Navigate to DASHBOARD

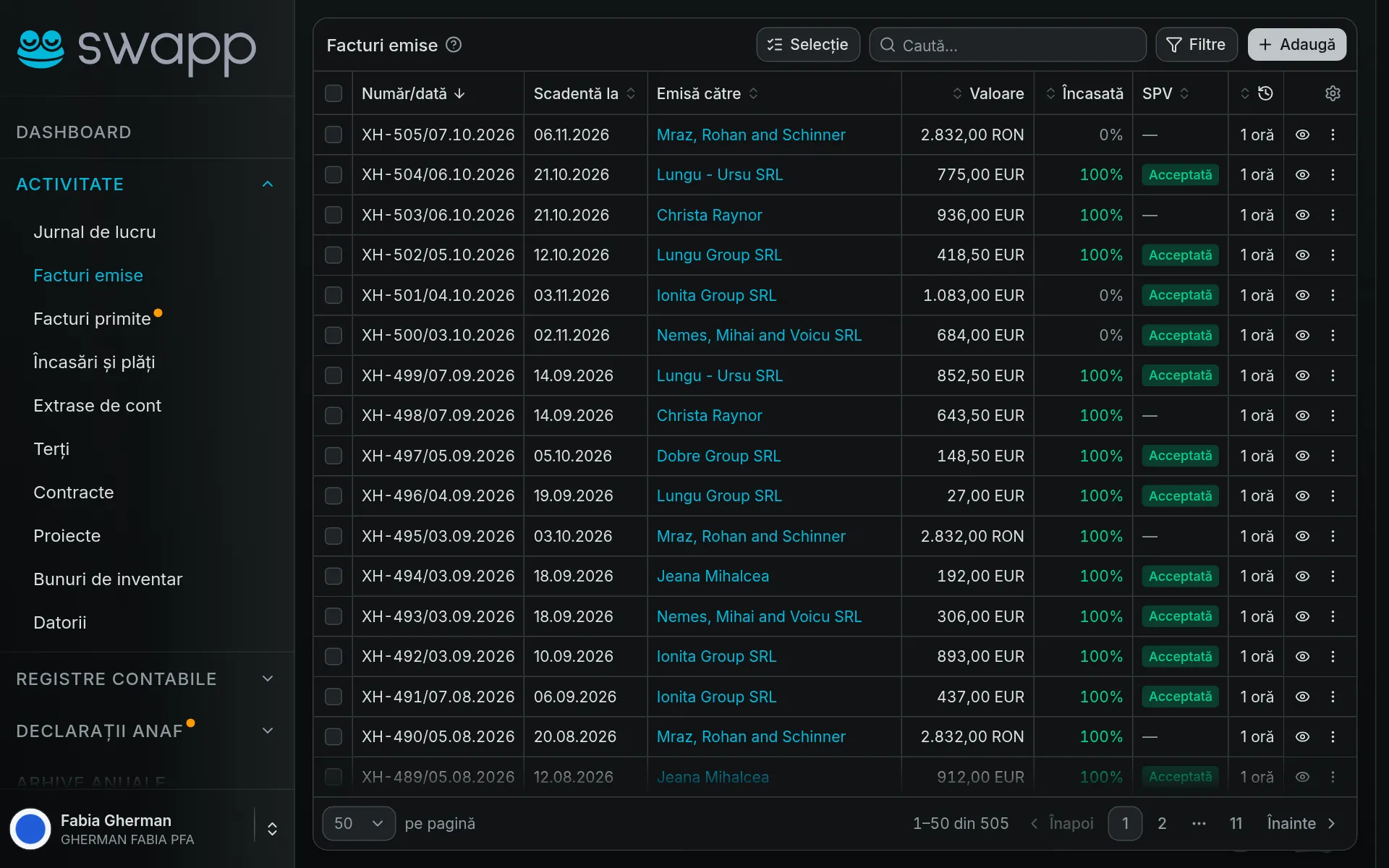74,132
